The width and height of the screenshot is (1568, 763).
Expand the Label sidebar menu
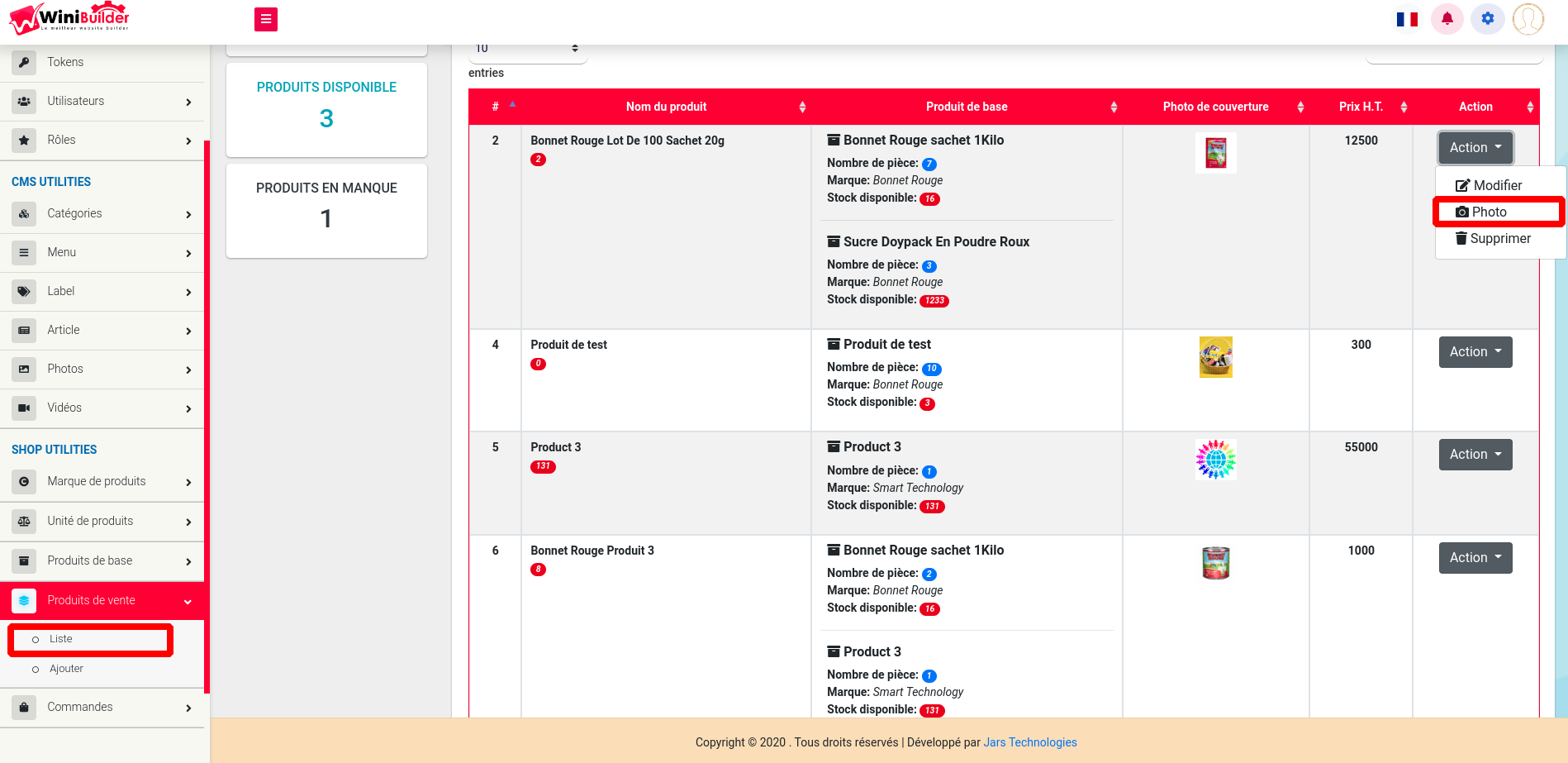click(102, 291)
